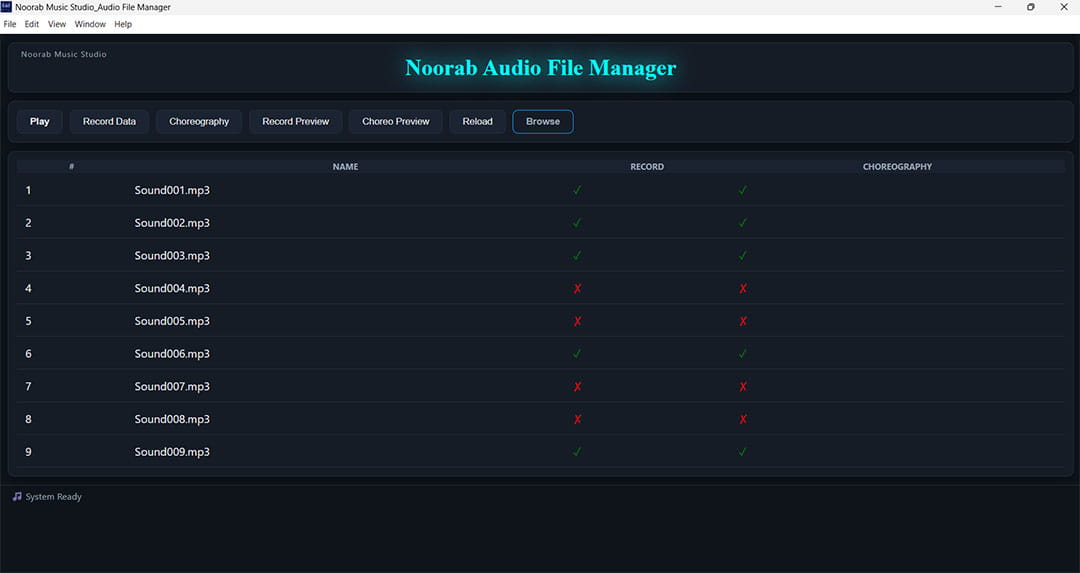Click the CHOREOGRAPHY column header

click(x=897, y=167)
